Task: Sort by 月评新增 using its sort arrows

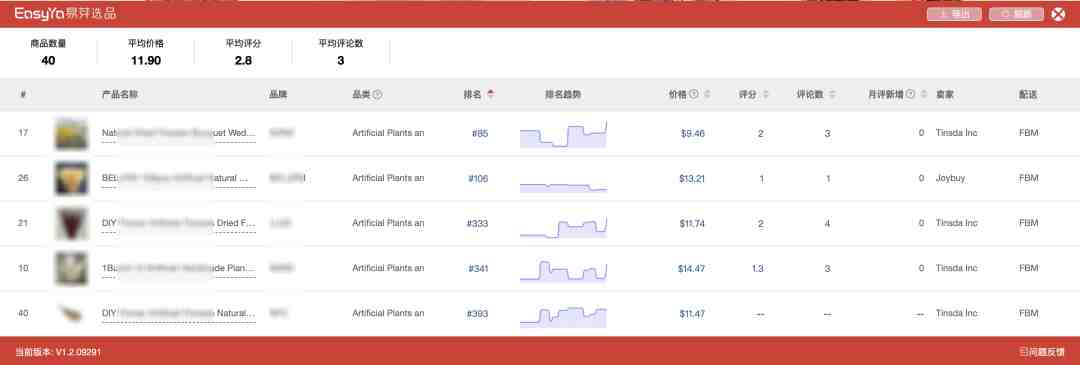Action: click(x=923, y=94)
